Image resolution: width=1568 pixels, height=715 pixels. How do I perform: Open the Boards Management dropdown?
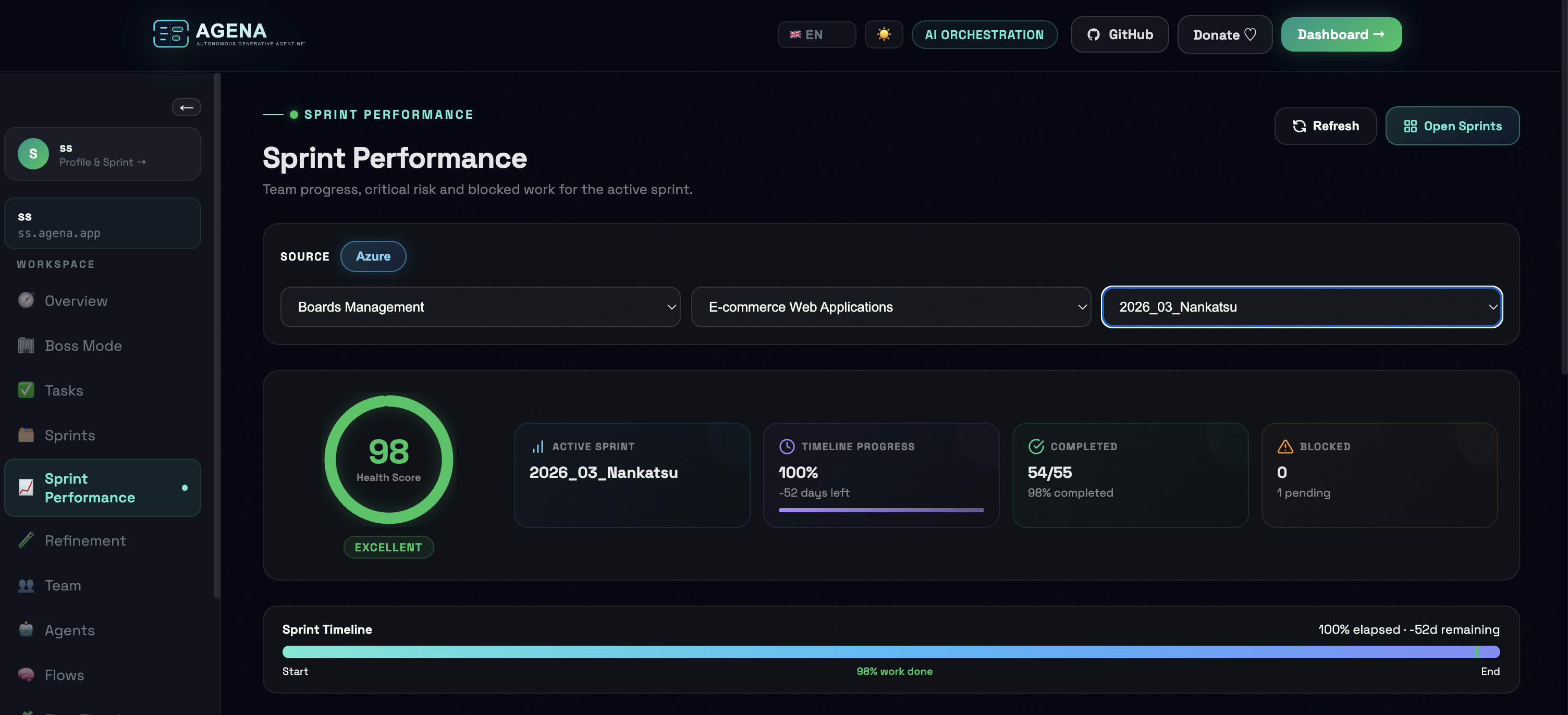[480, 307]
